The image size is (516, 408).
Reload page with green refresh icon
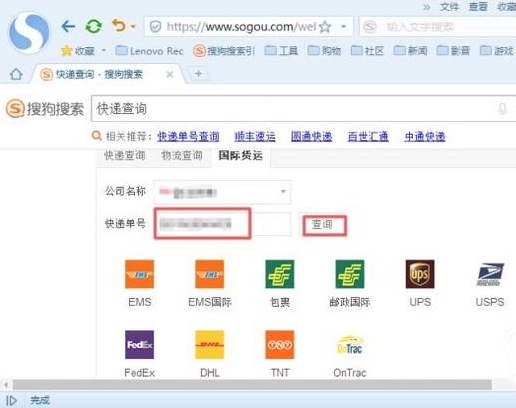[93, 26]
